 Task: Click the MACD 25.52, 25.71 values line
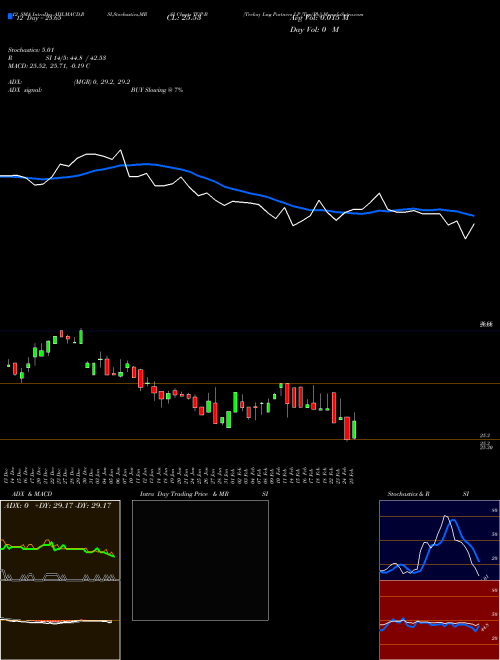(49, 66)
